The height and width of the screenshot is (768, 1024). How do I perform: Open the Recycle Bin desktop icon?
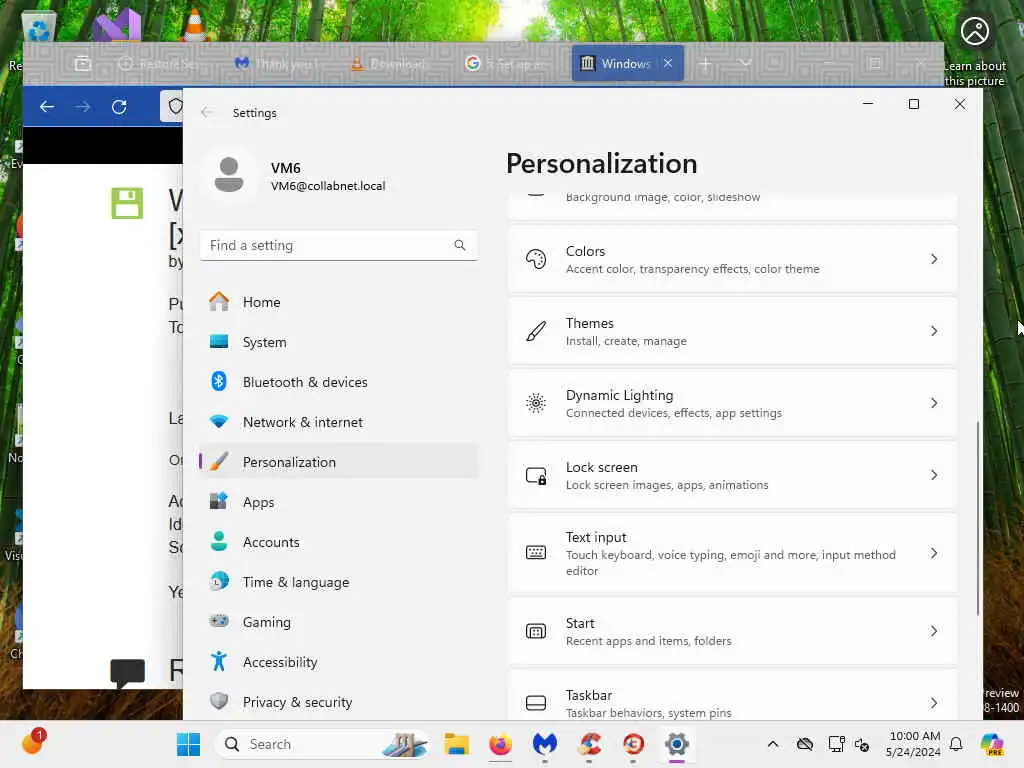point(39,27)
